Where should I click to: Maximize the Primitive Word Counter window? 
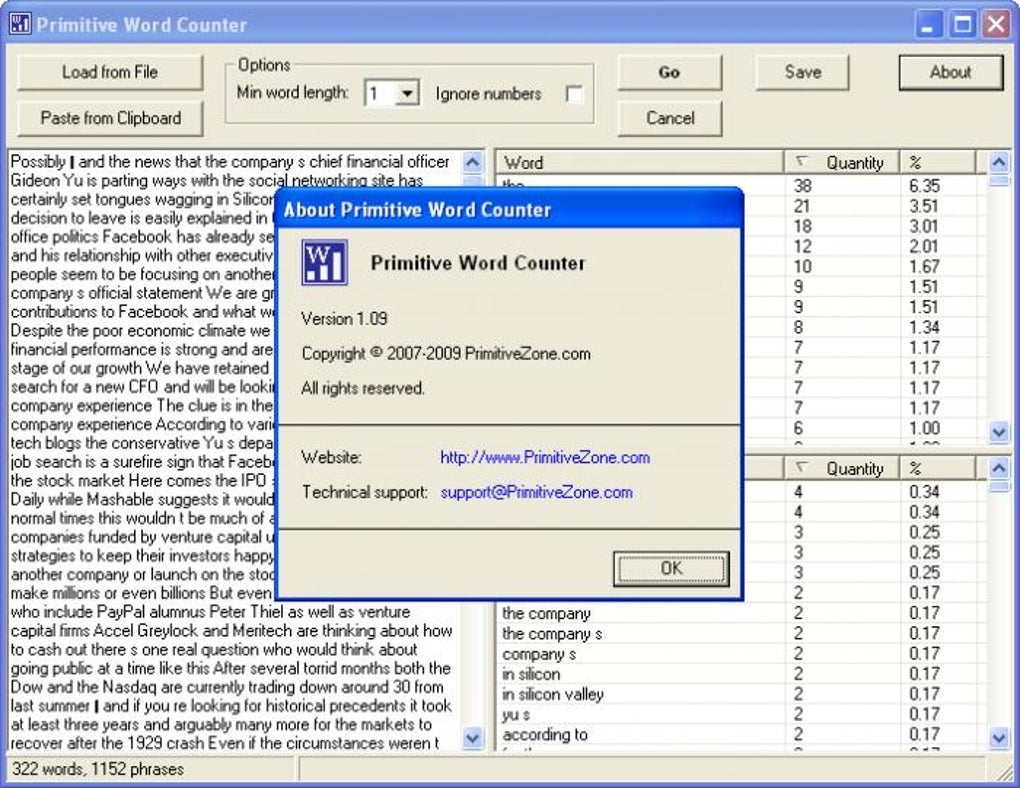coord(962,25)
